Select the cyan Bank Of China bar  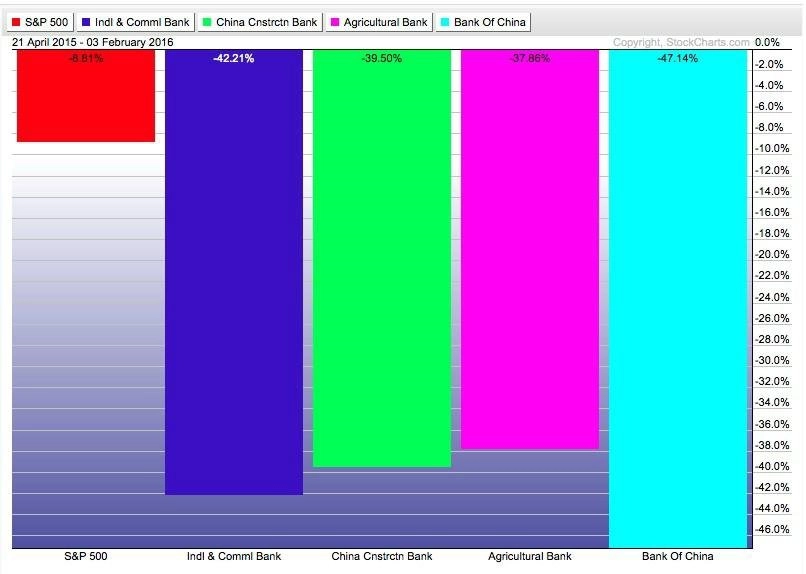(x=678, y=299)
